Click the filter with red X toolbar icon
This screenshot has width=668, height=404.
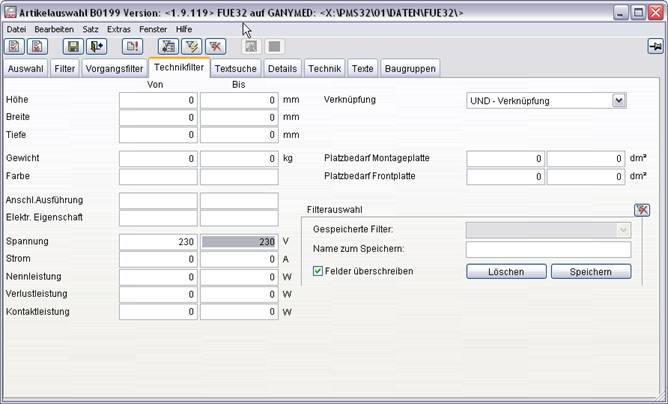coord(215,47)
